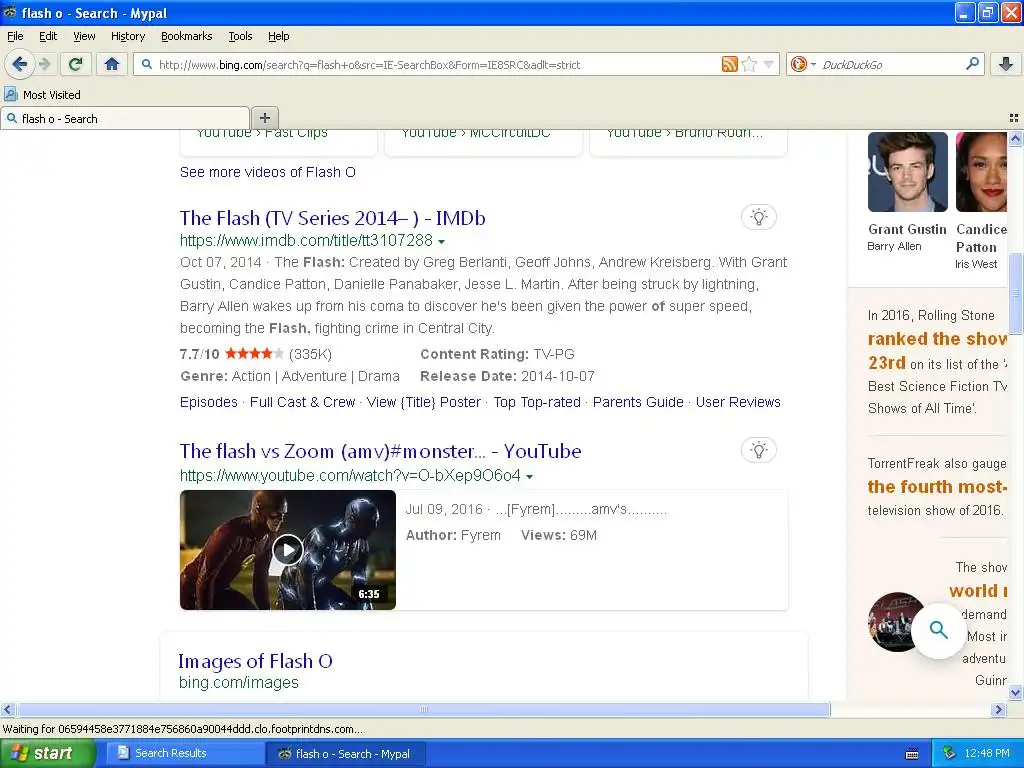
Task: Click the Grant Gustin name link
Action: coord(907,229)
